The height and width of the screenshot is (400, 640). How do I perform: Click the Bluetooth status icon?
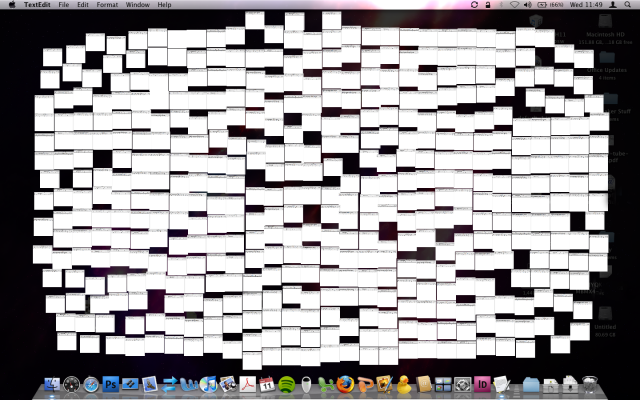[501, 5]
